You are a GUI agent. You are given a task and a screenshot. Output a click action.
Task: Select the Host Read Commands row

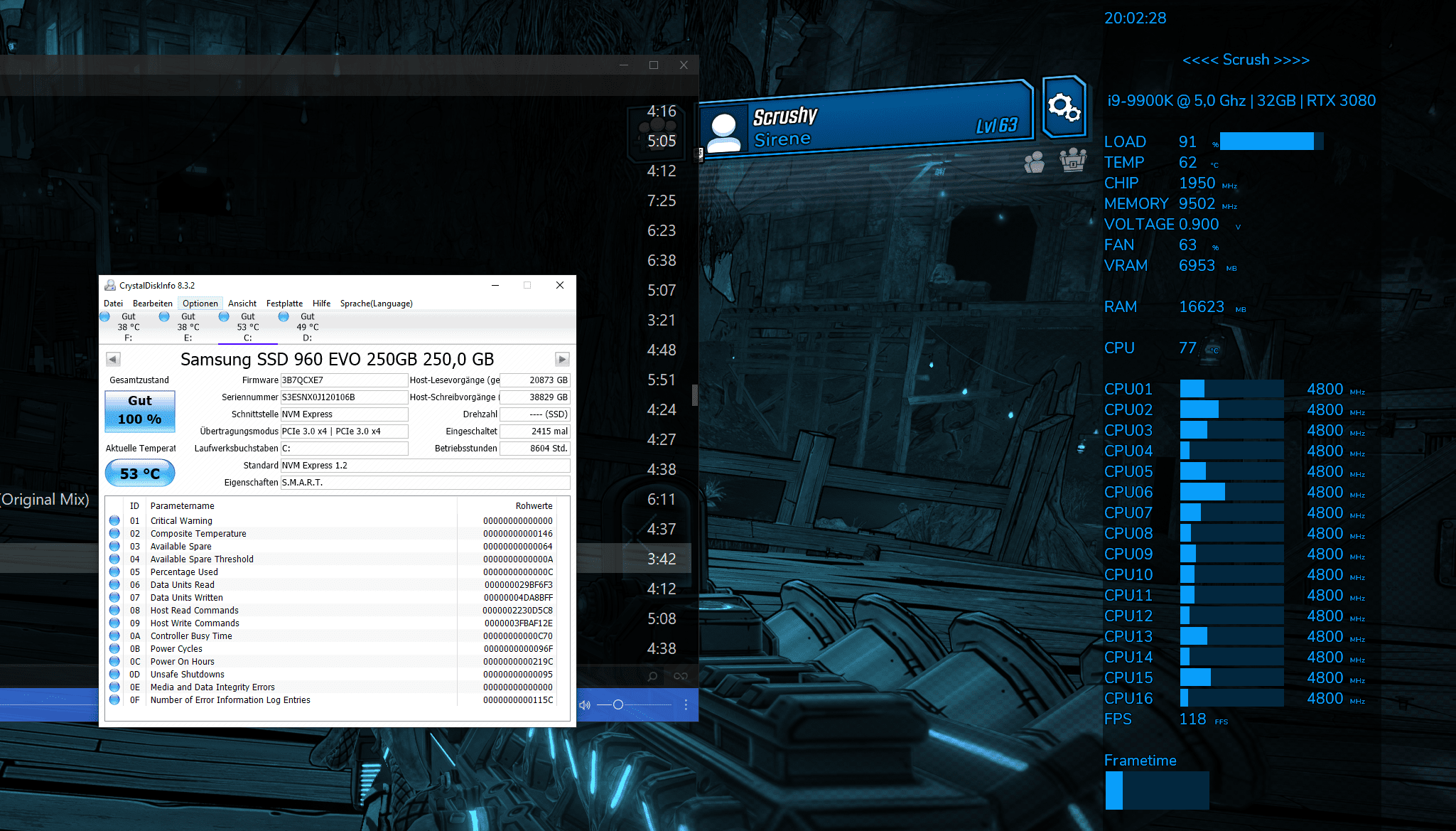331,611
